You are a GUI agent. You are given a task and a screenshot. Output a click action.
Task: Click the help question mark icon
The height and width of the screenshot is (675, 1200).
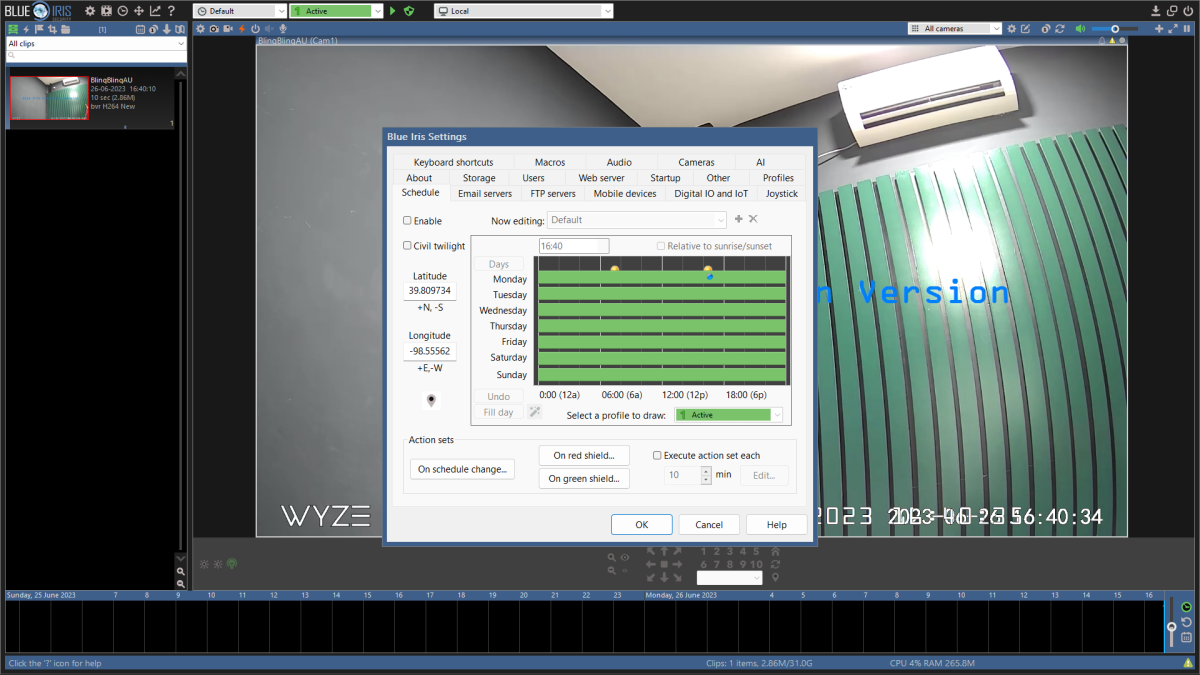tap(171, 10)
